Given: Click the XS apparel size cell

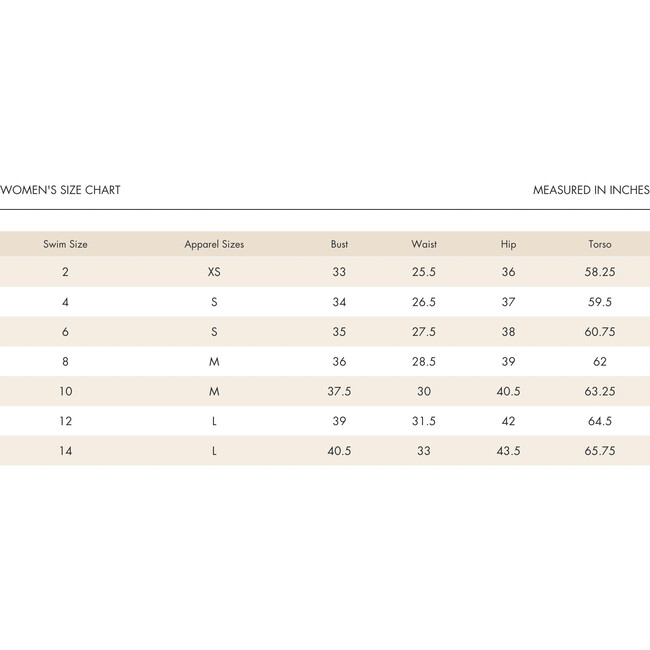Looking at the screenshot, I should pyautogui.click(x=214, y=272).
